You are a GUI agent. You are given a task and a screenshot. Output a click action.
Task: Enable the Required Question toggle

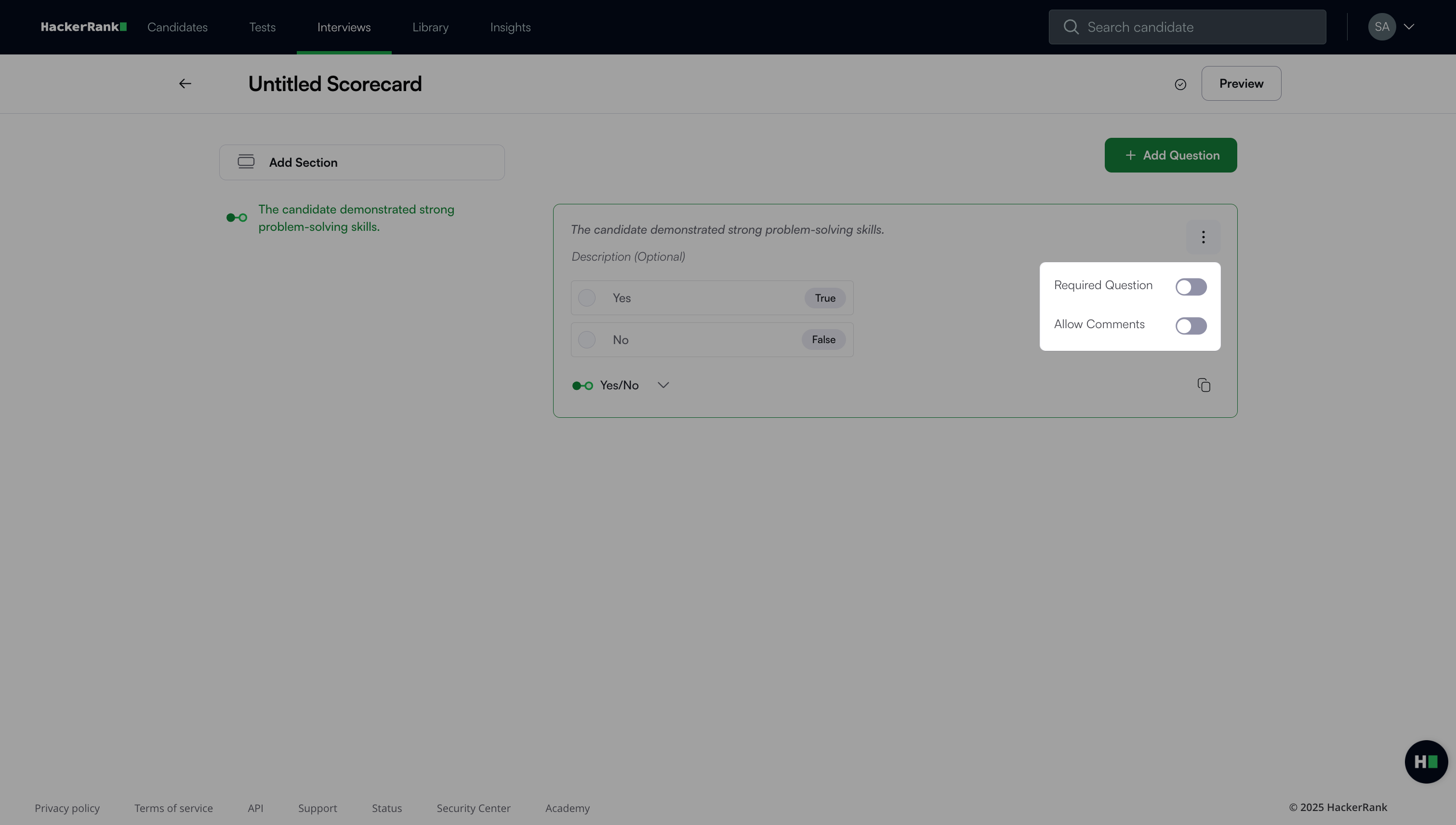point(1191,287)
